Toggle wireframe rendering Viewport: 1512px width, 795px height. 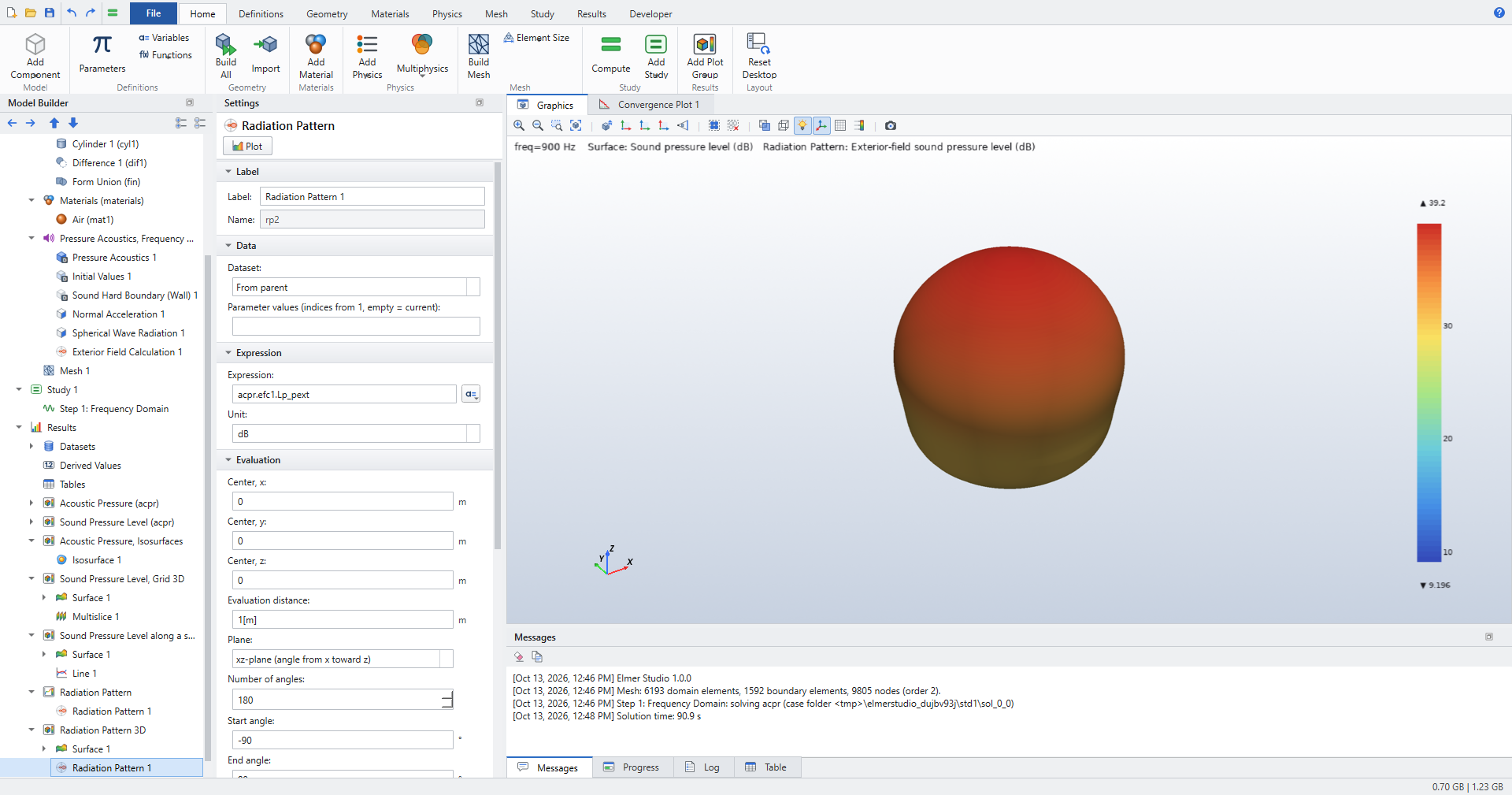click(784, 125)
